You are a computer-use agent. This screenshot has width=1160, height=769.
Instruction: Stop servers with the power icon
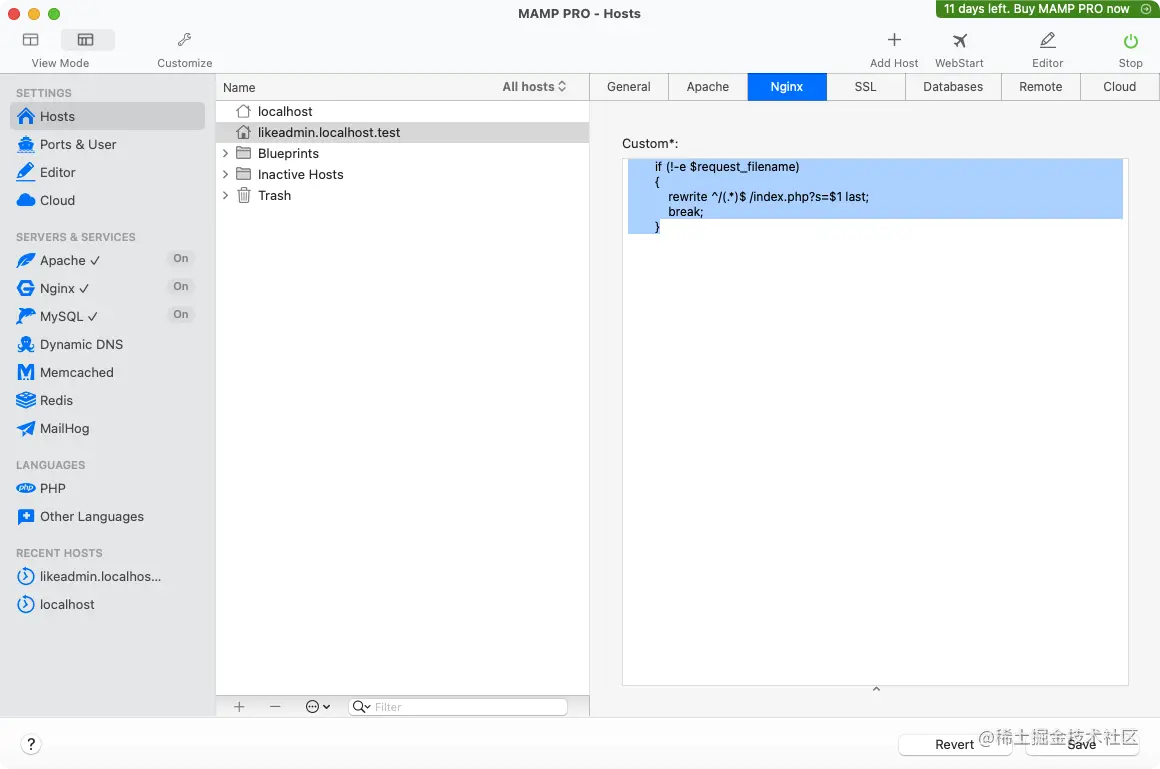click(x=1130, y=41)
